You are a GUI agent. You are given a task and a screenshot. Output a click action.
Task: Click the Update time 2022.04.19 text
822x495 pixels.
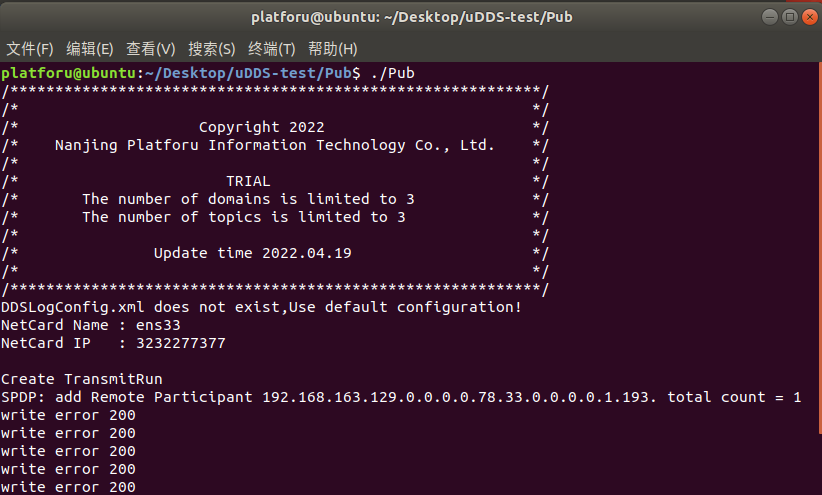click(x=253, y=253)
